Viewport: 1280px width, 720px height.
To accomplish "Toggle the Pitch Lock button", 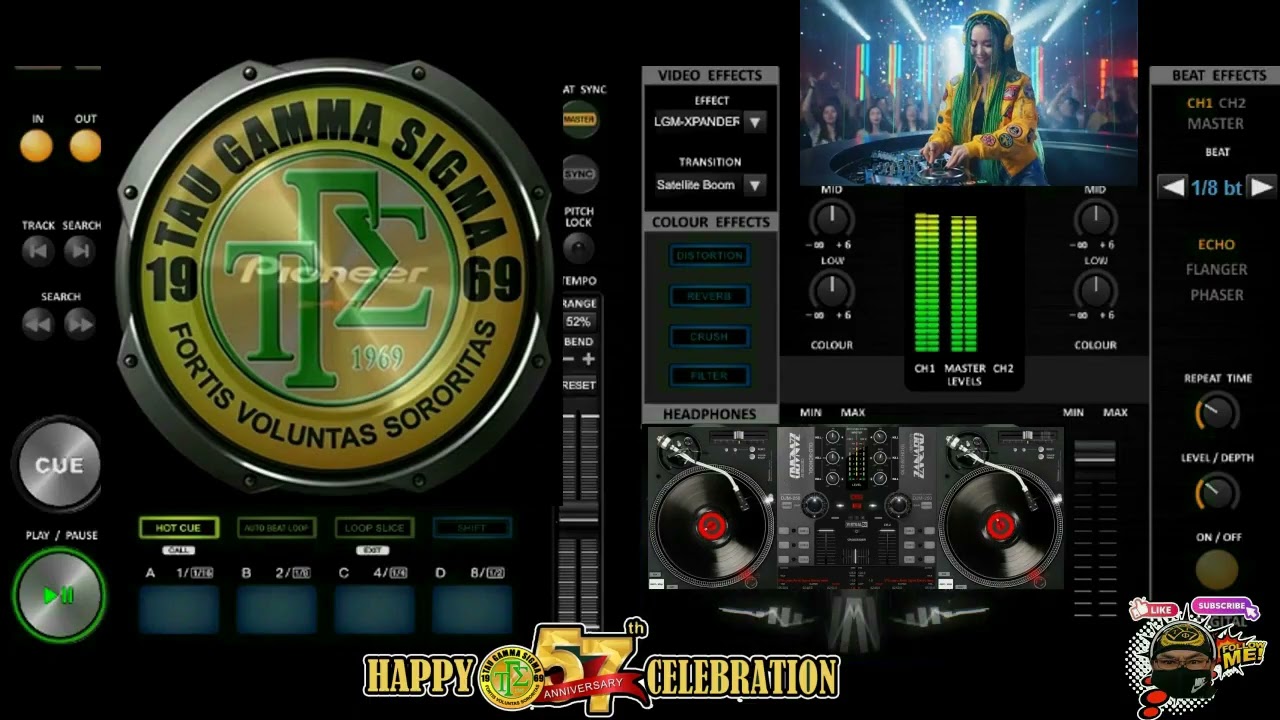I will pos(579,247).
